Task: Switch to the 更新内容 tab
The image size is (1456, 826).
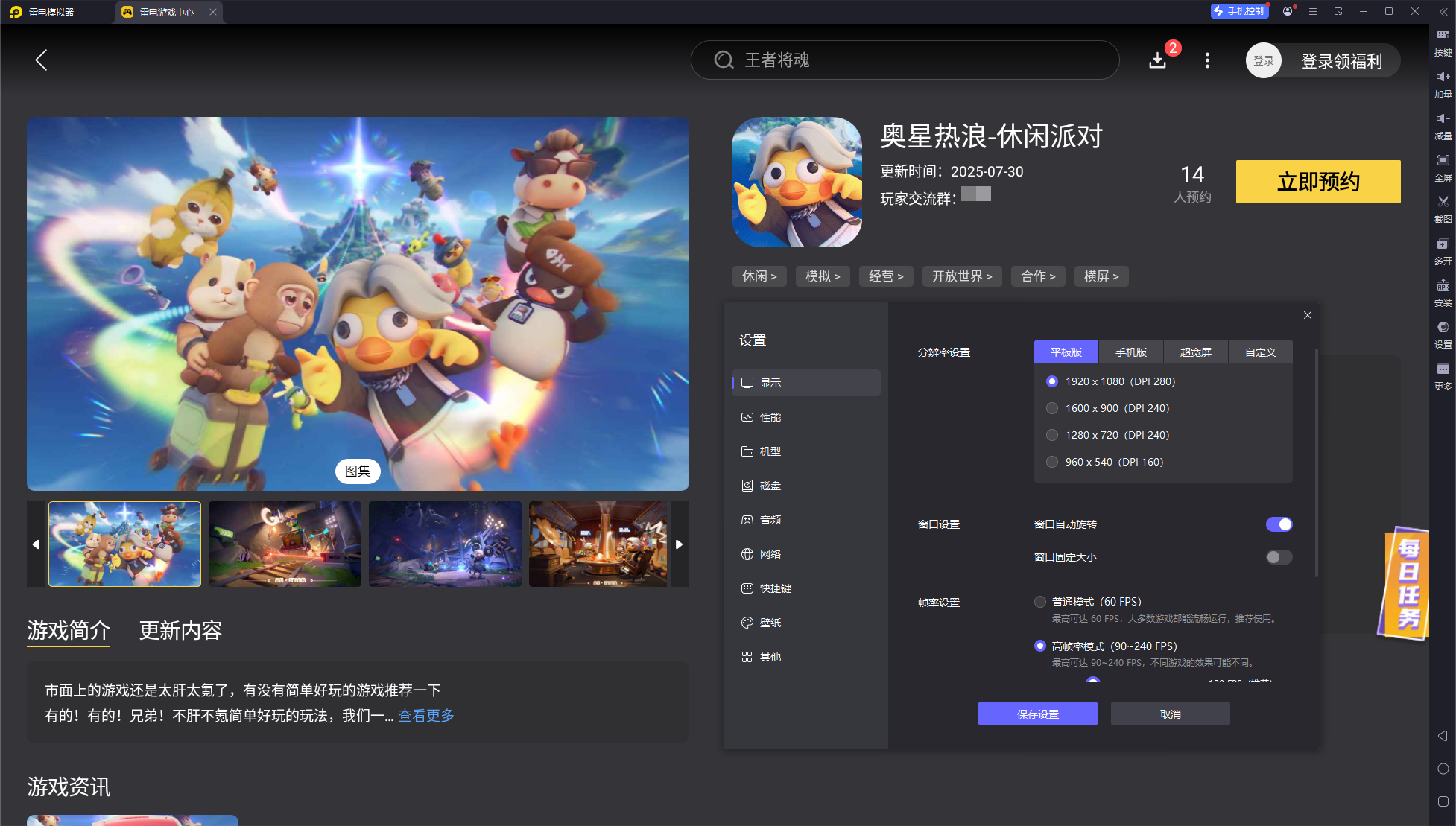Action: (180, 631)
